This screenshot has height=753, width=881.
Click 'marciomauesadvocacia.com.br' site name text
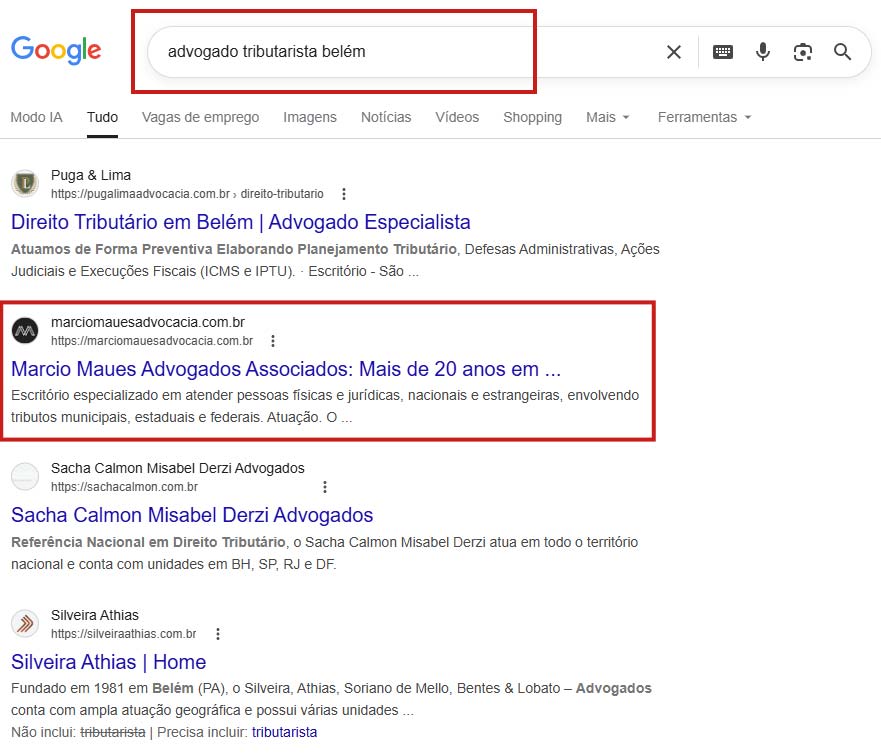coord(148,322)
